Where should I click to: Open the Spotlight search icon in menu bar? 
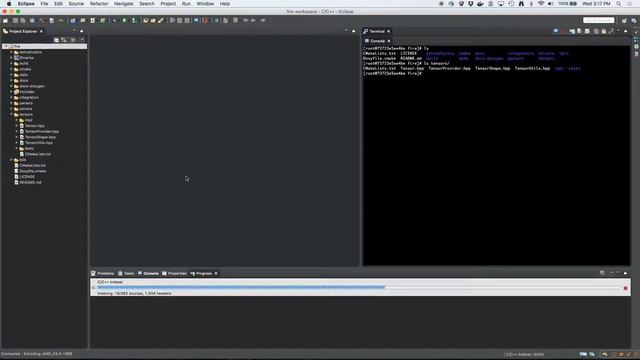pyautogui.click(x=619, y=4)
